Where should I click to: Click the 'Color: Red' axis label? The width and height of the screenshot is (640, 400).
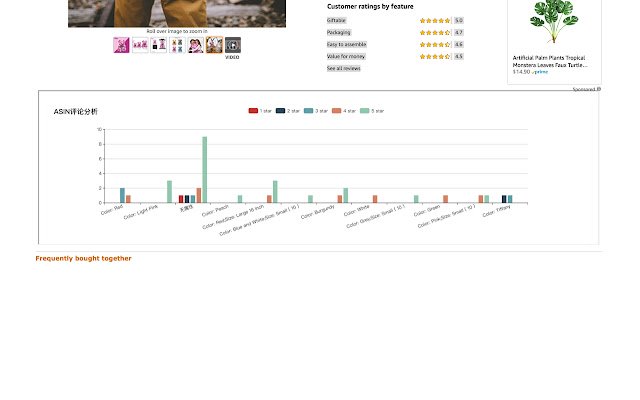coord(112,210)
